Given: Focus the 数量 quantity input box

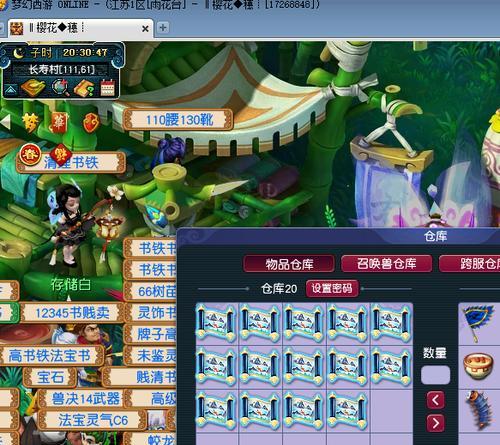Looking at the screenshot, I should [435, 375].
